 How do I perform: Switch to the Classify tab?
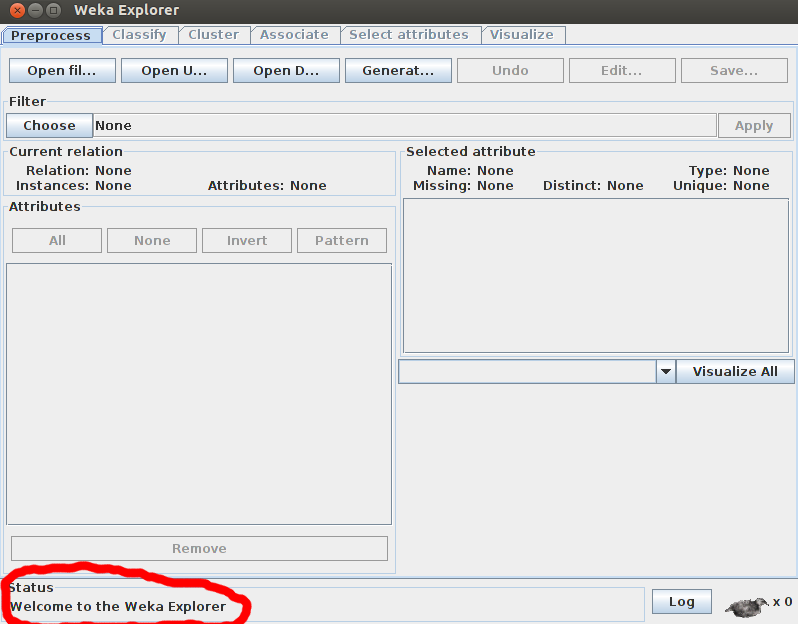pos(139,35)
